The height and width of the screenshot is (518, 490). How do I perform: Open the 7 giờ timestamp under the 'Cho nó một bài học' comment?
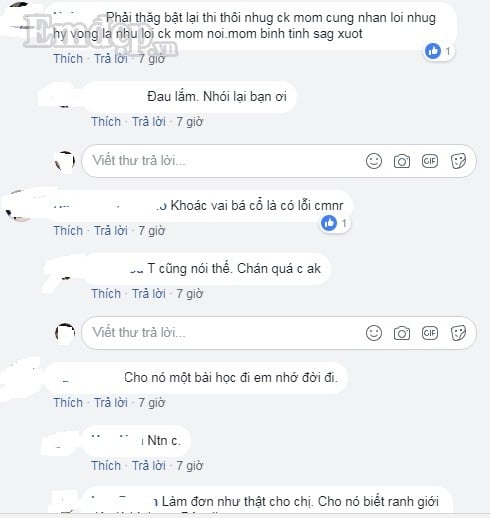click(152, 403)
